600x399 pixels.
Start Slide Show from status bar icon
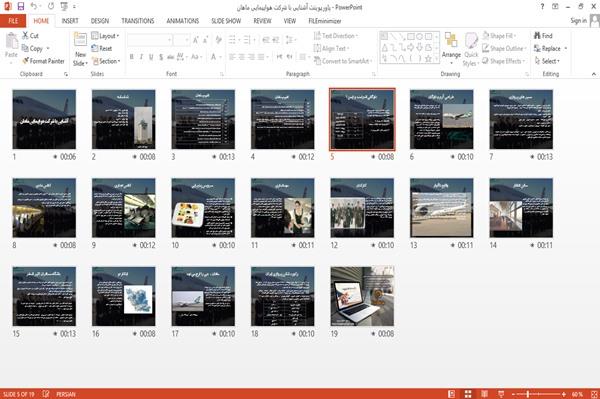click(x=501, y=394)
